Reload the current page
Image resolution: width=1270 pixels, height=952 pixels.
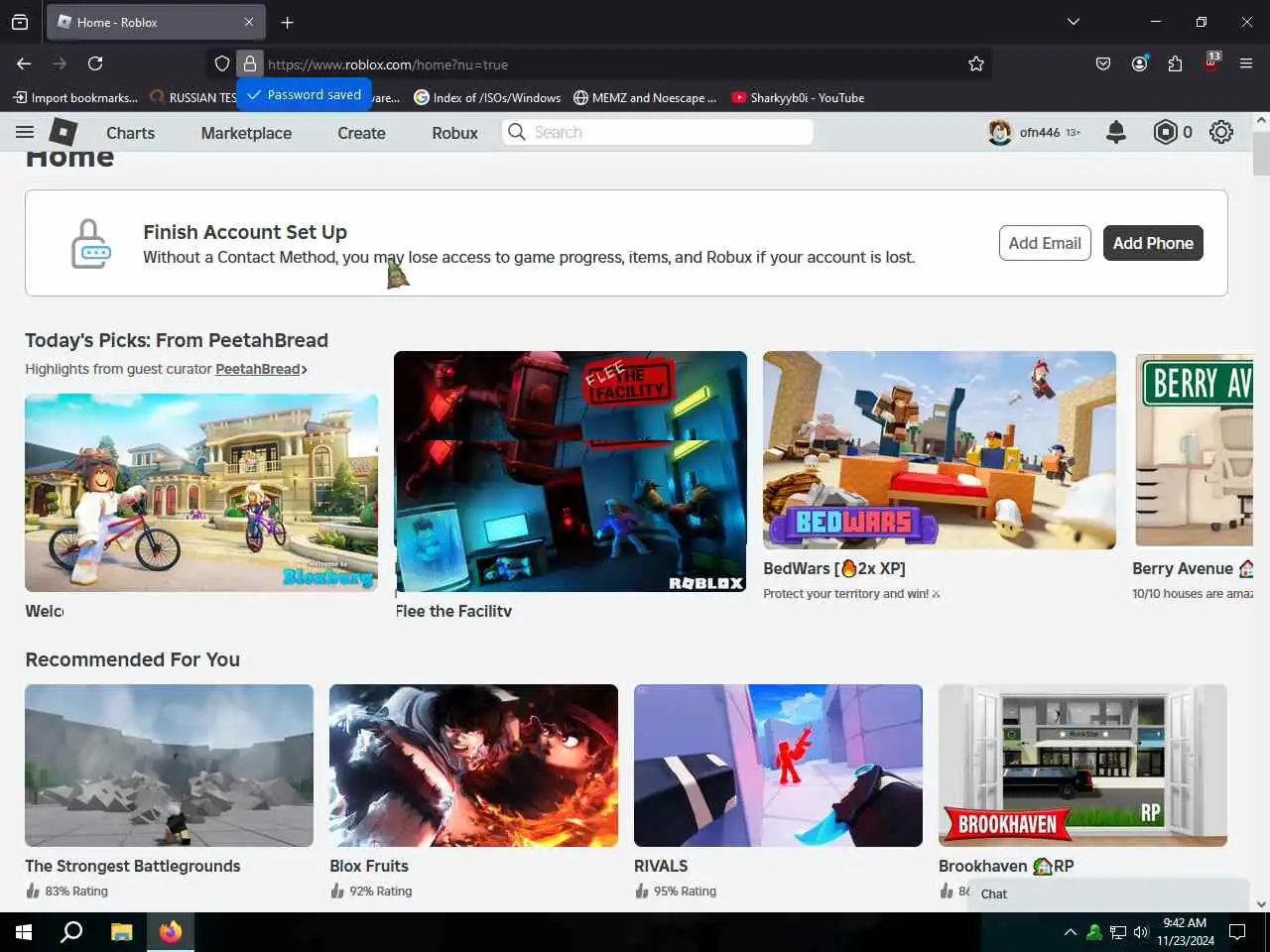tap(95, 63)
